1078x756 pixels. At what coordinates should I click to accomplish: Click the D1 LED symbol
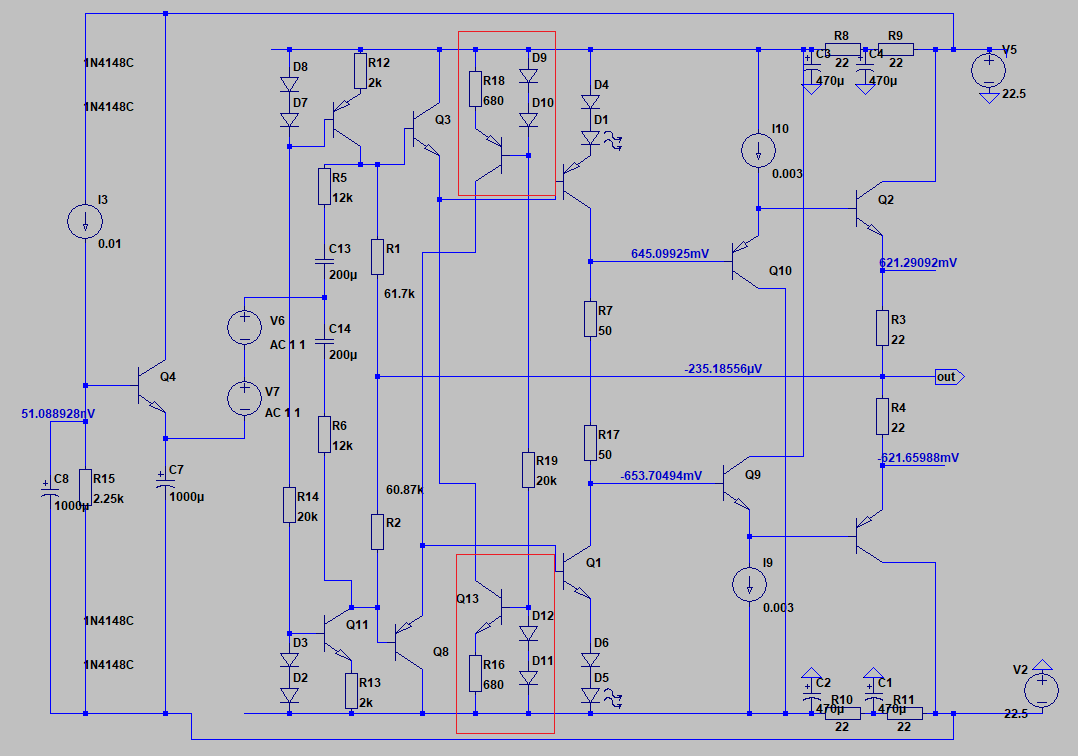(x=591, y=137)
